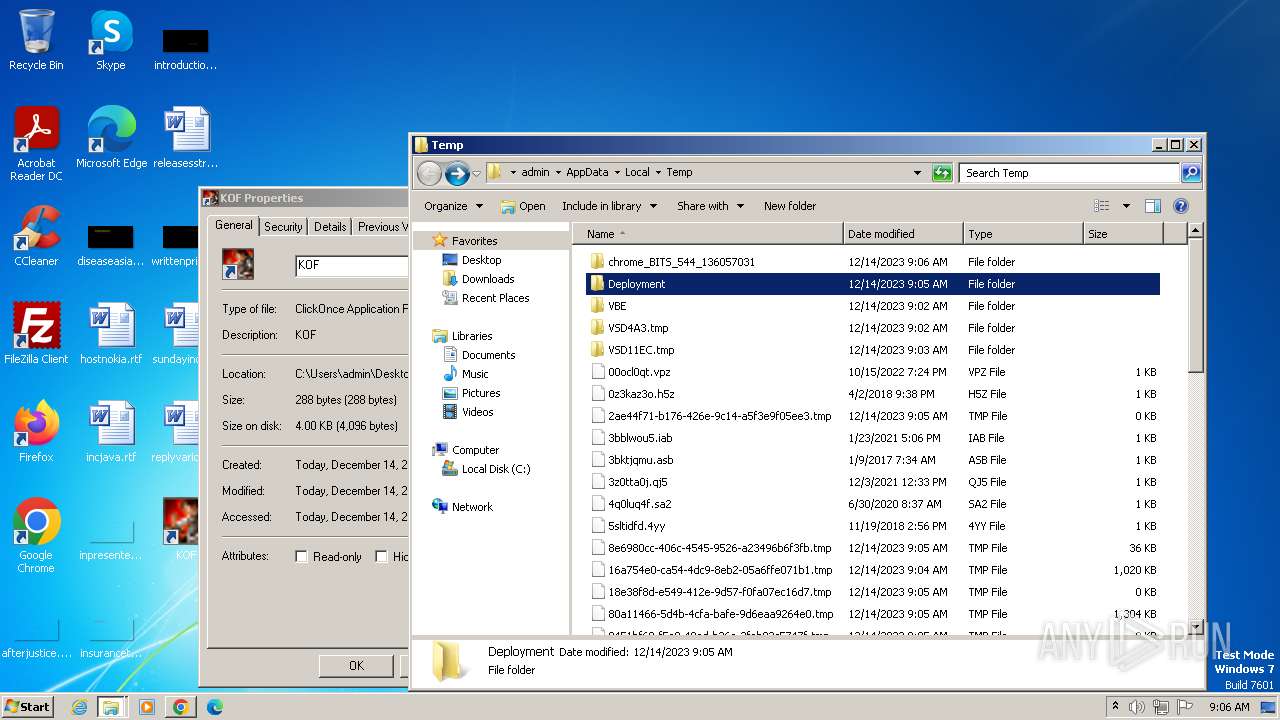Refresh the Temp folder view

941,173
